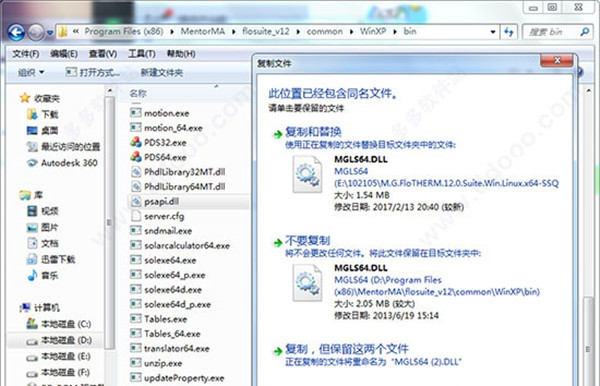Select solarcalculator64.exe file icon
The image size is (600, 386).
[136, 245]
